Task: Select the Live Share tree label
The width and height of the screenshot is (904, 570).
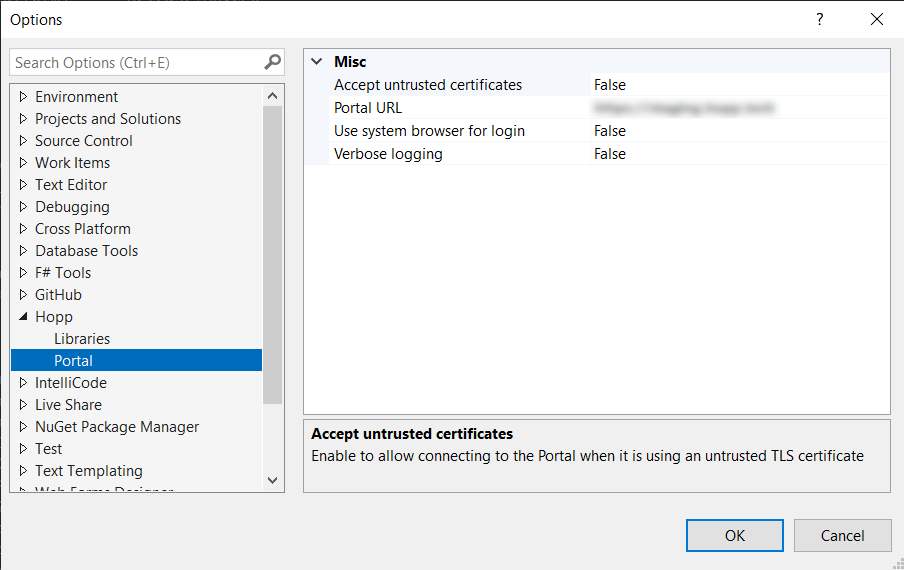Action: click(x=68, y=405)
